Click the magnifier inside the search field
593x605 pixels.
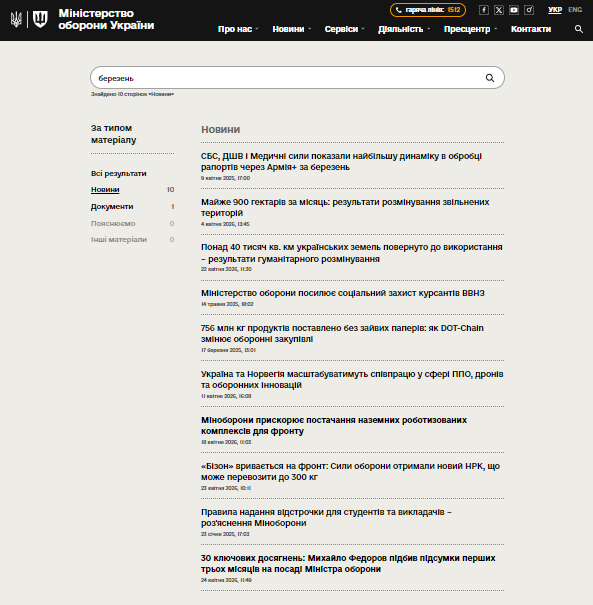[490, 78]
